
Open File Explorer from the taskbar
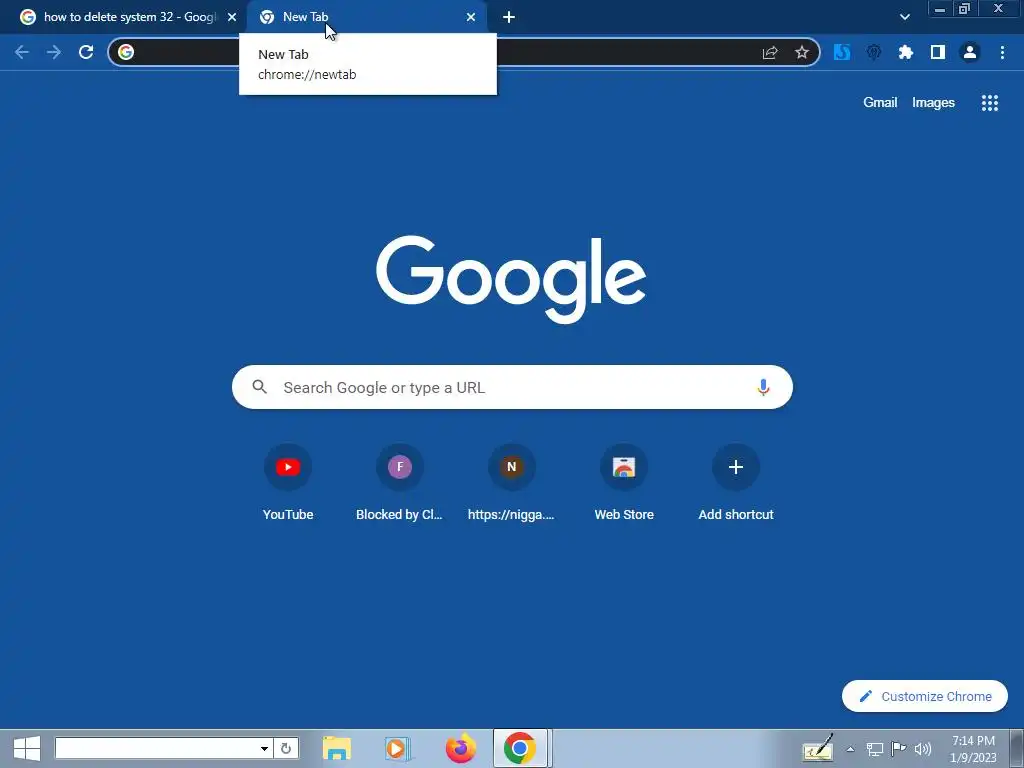337,748
